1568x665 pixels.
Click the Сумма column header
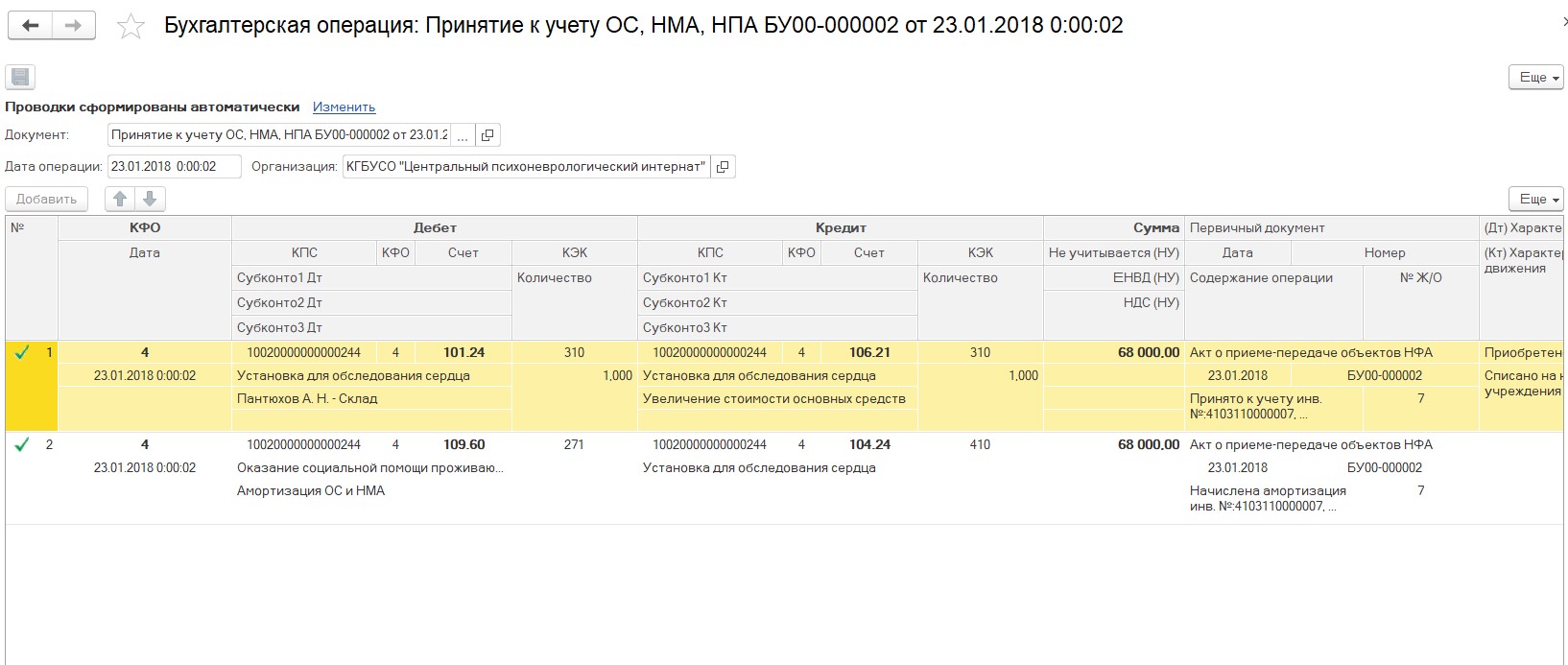tap(1114, 228)
